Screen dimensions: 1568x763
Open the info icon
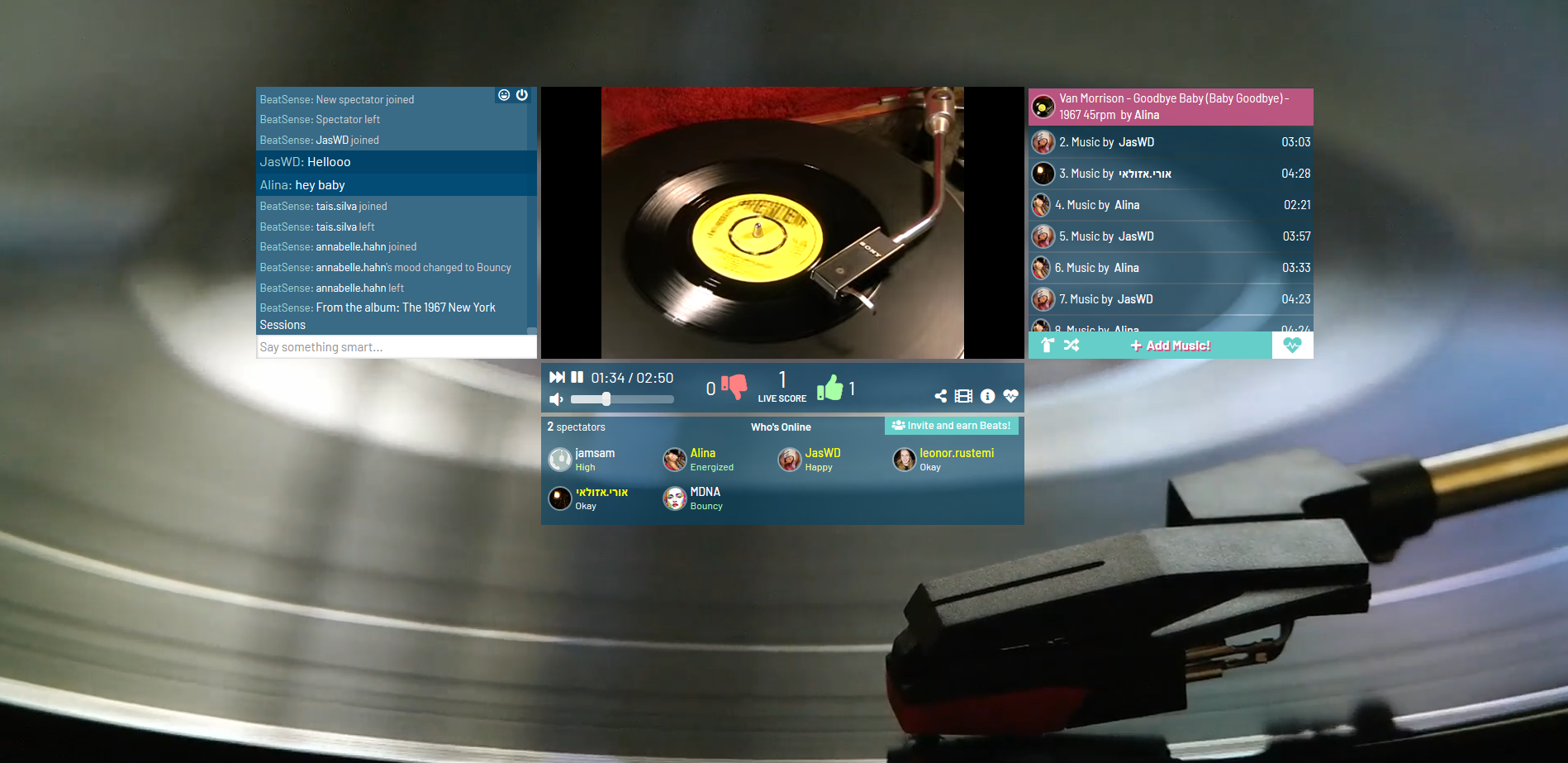[987, 396]
